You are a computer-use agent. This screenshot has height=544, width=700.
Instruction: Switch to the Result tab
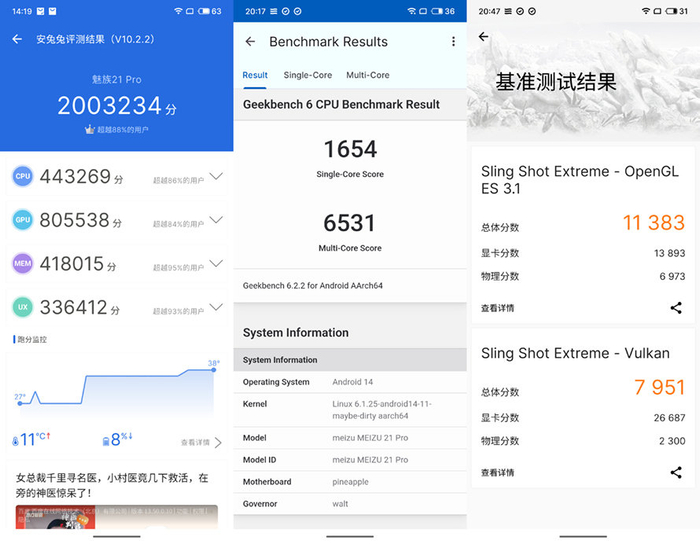click(255, 75)
